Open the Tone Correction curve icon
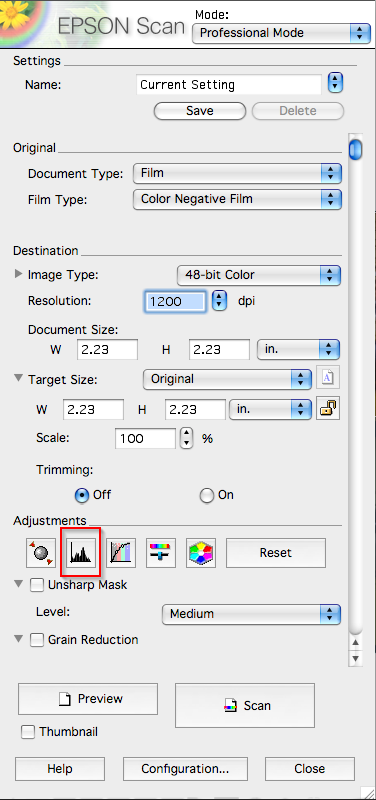The image size is (376, 800). [121, 553]
